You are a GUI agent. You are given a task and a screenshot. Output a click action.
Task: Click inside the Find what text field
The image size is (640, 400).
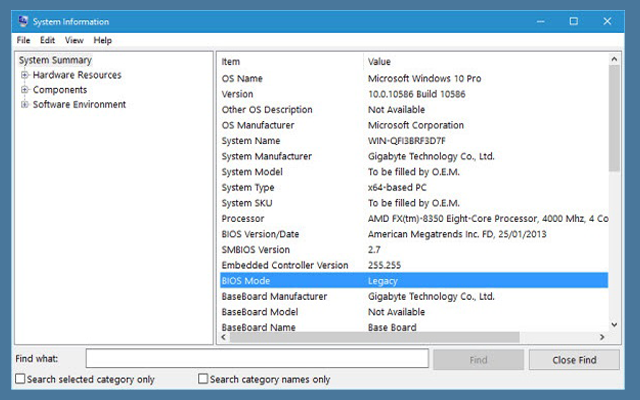(x=257, y=359)
